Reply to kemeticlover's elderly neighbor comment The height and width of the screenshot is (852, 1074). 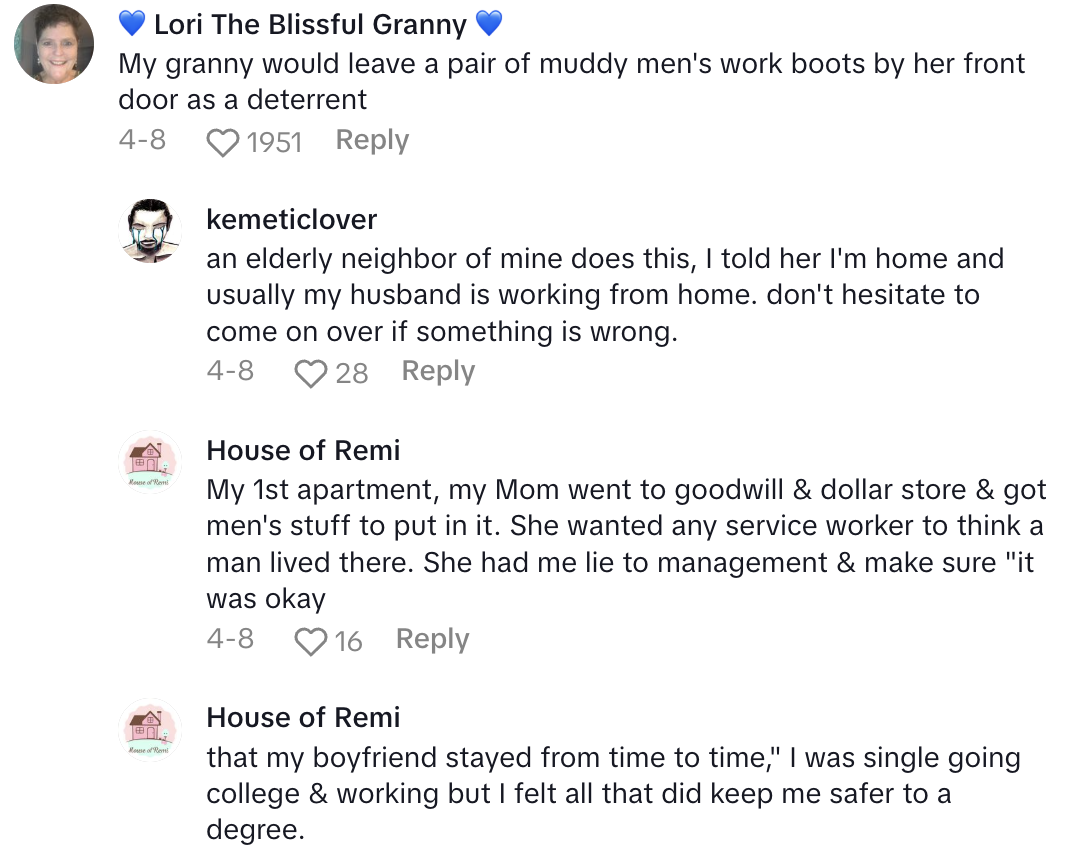[438, 372]
